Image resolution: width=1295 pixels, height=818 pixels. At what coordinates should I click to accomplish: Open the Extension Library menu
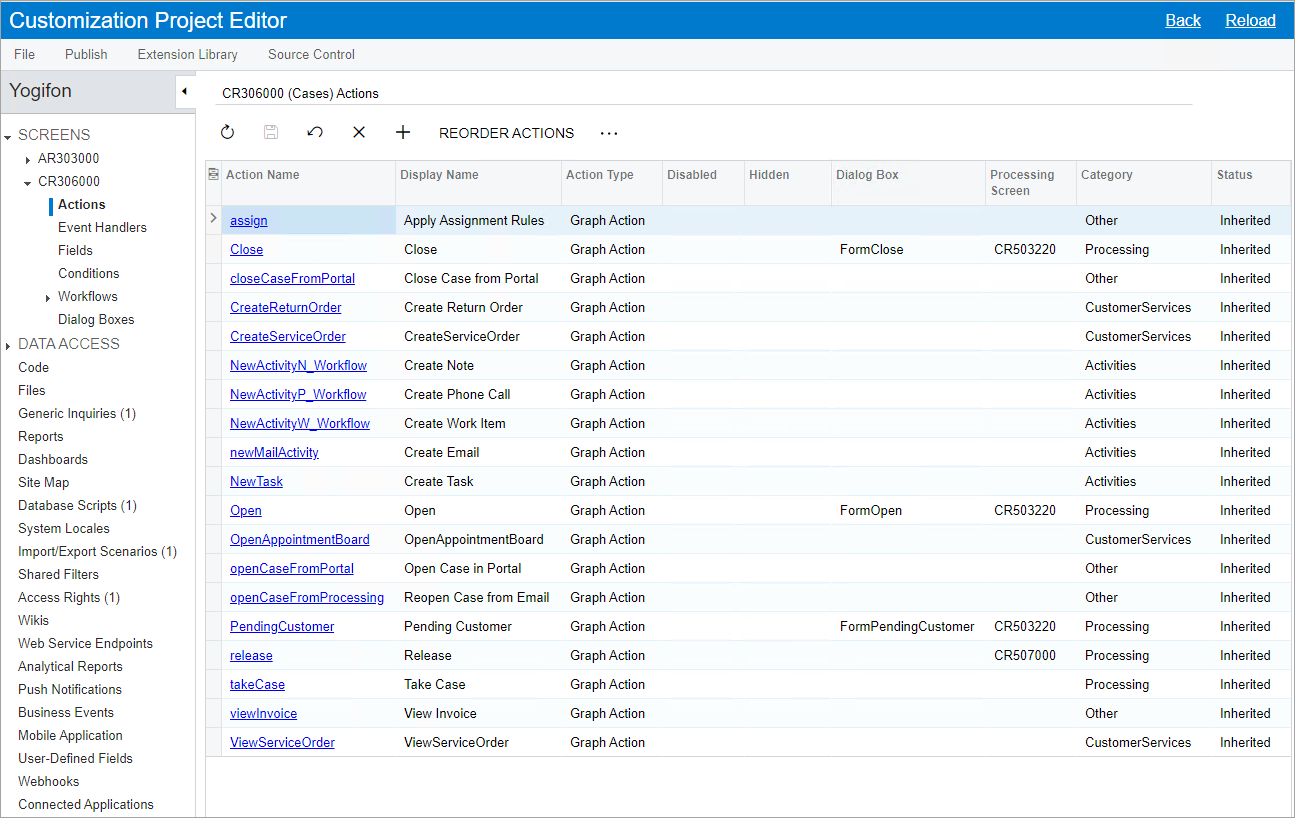coord(187,54)
